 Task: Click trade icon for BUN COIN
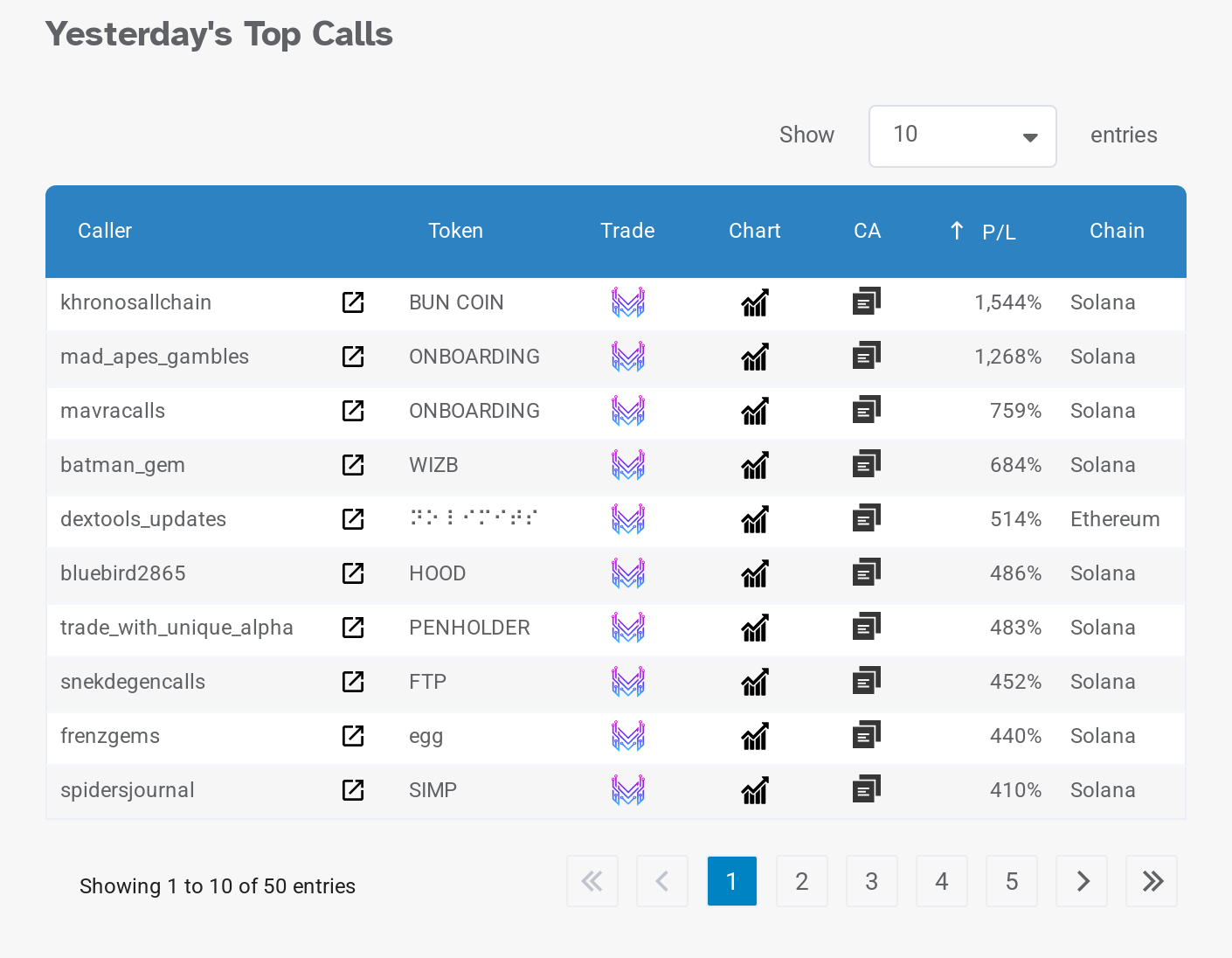point(627,302)
